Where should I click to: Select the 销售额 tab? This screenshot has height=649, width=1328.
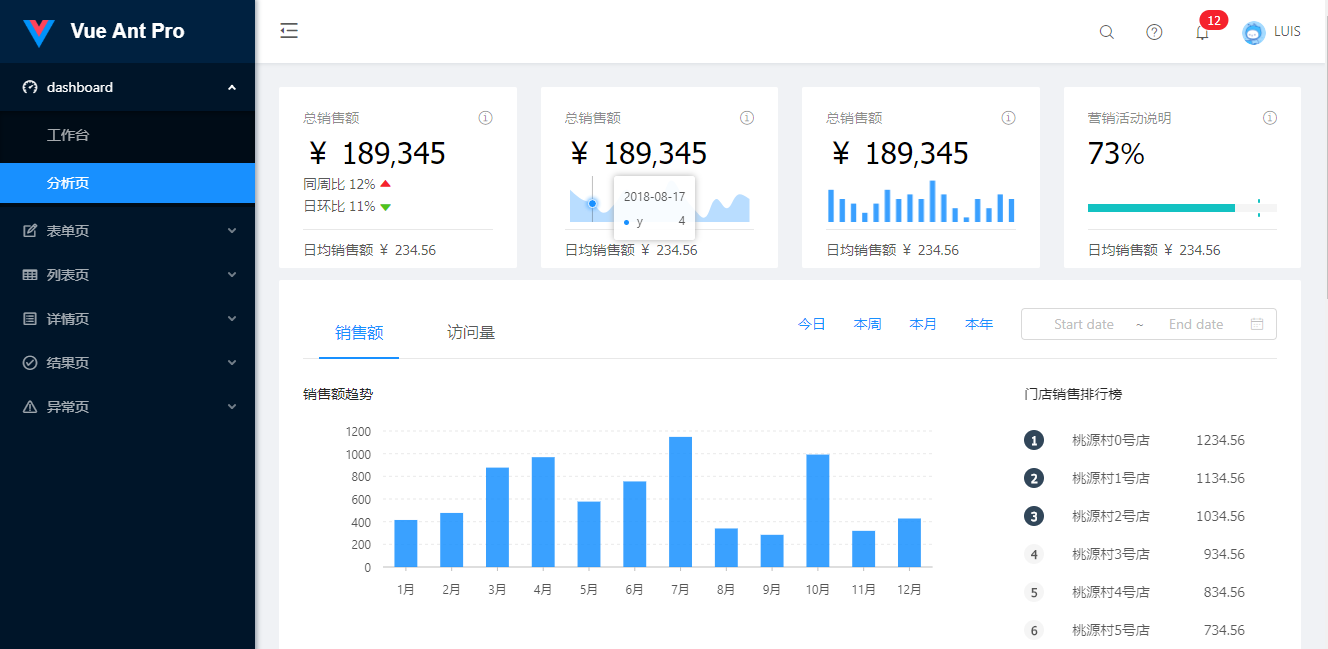(x=359, y=333)
